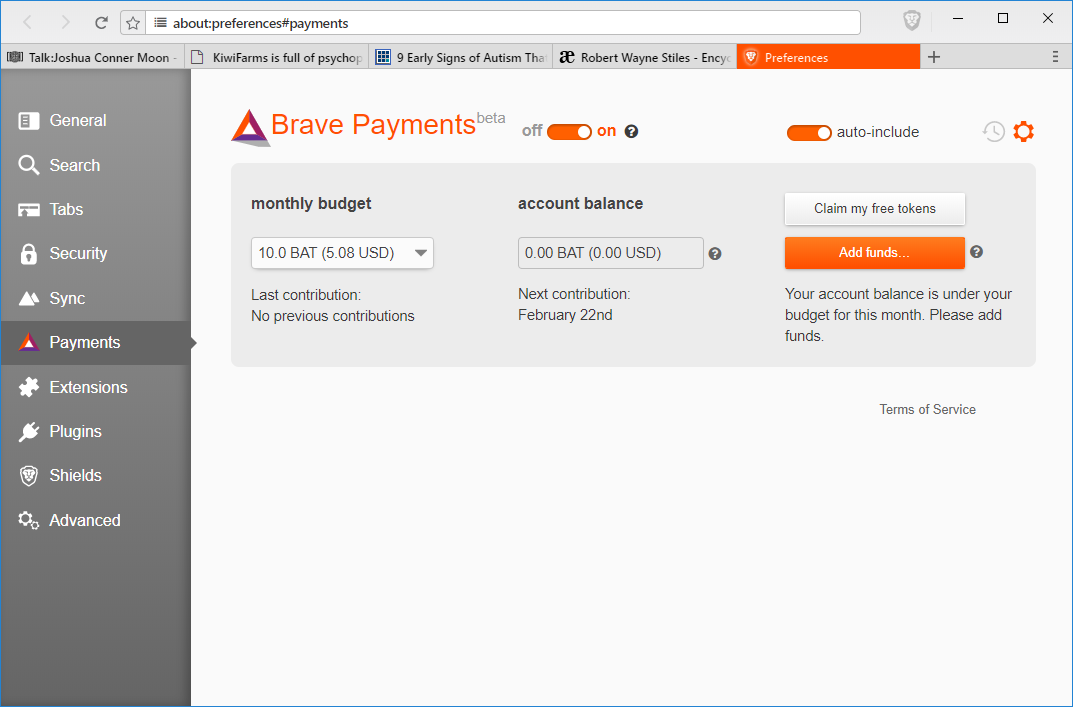Viewport: 1073px width, 707px height.
Task: Open Search preferences section
Action: 96,165
